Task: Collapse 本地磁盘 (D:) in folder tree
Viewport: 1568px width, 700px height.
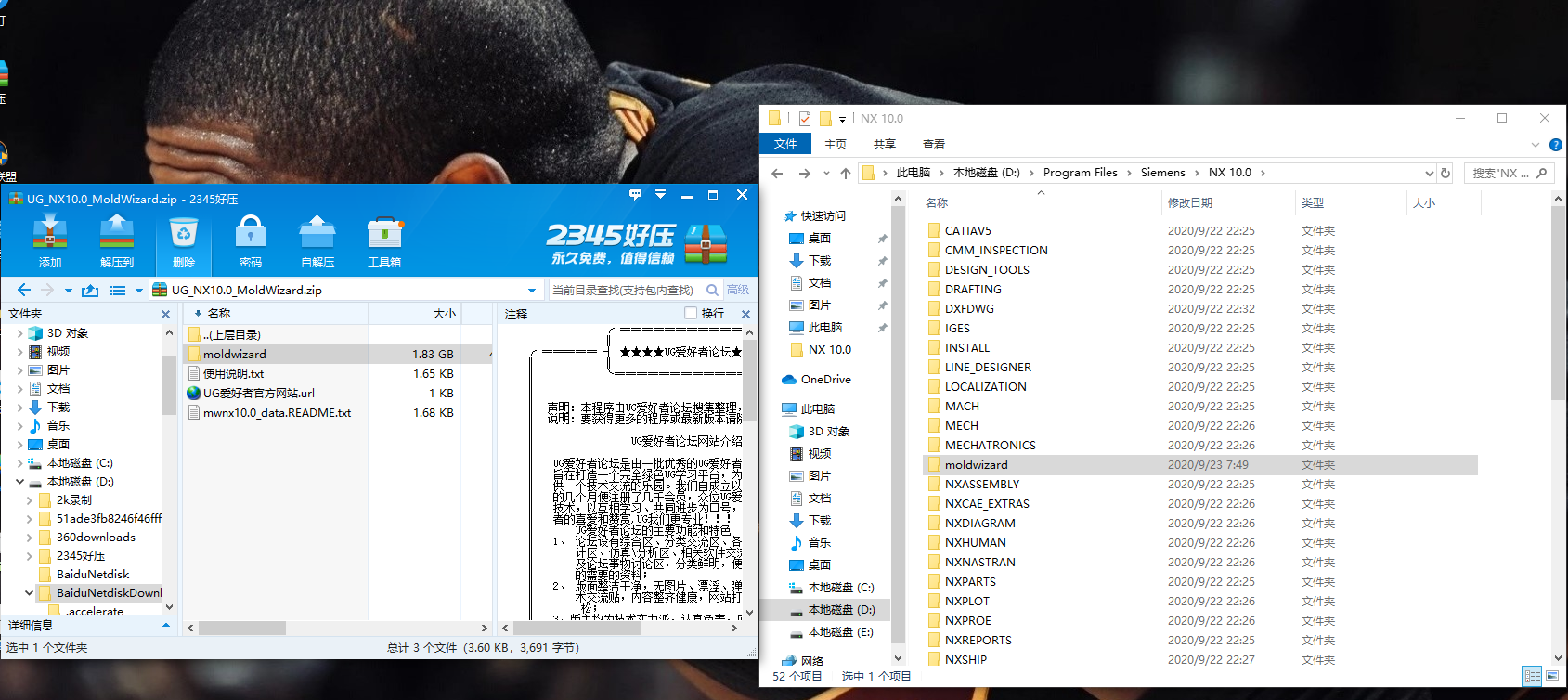Action: (20, 482)
